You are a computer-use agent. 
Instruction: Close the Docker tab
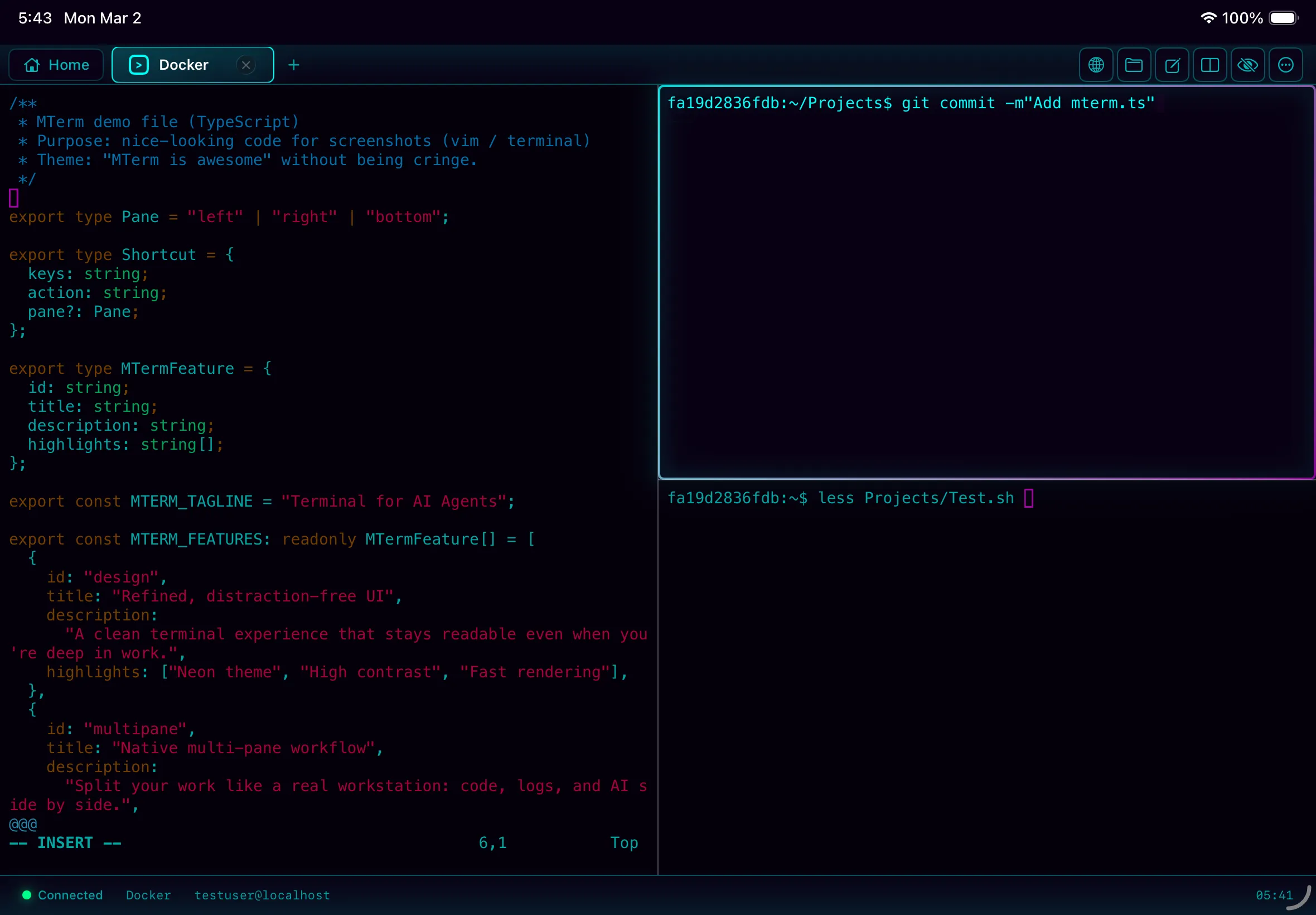[x=246, y=65]
